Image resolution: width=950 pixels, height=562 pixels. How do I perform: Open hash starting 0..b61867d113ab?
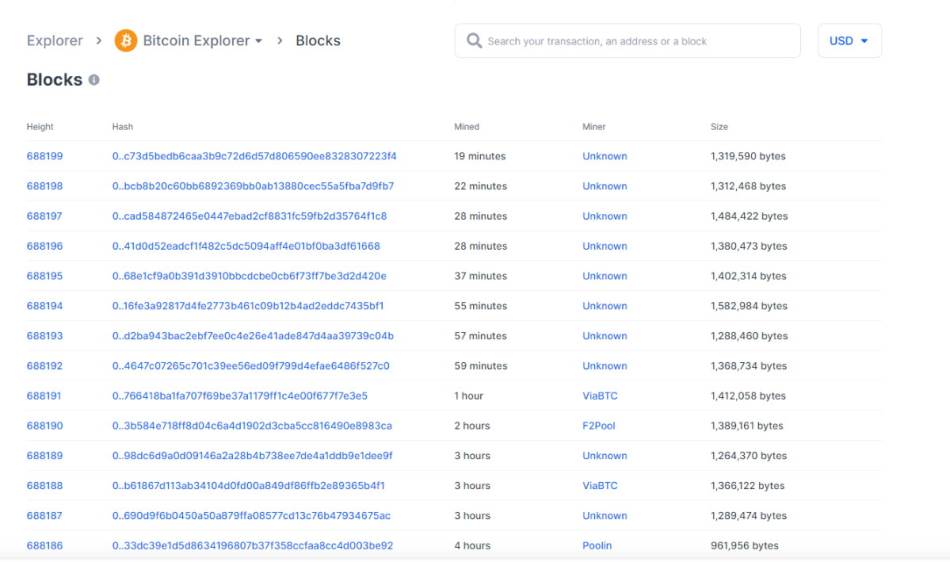(248, 486)
